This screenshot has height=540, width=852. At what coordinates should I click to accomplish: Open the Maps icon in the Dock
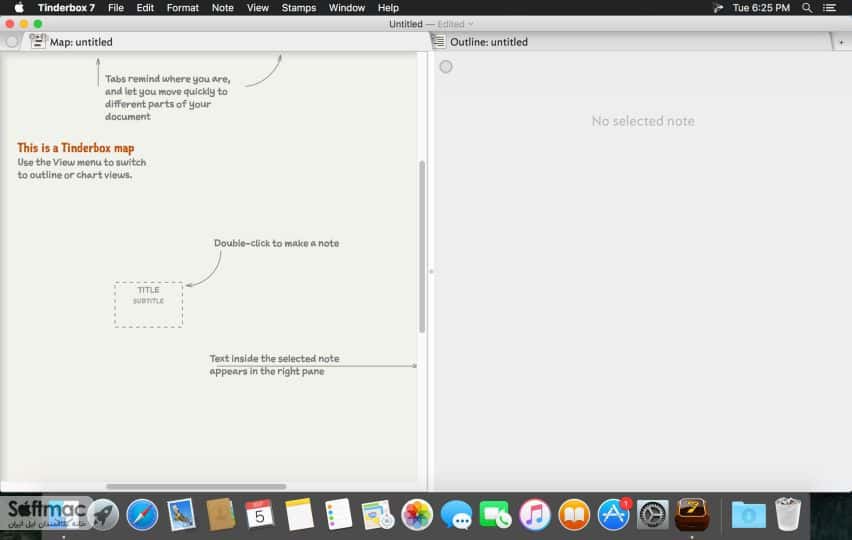tap(378, 514)
